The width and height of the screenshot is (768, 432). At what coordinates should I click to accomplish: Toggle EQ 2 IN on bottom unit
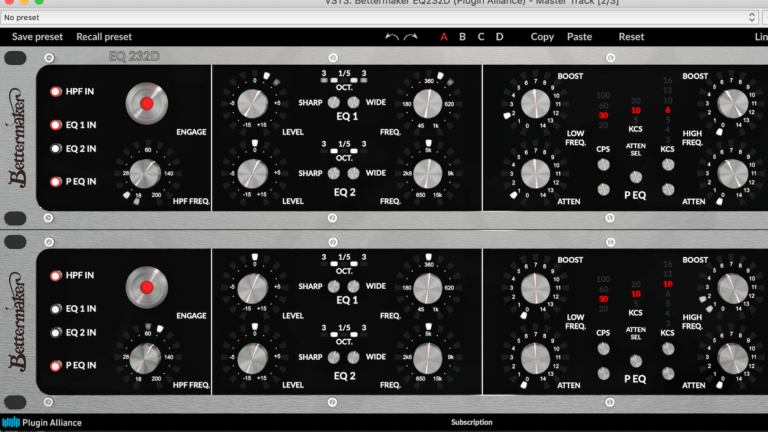pos(56,333)
